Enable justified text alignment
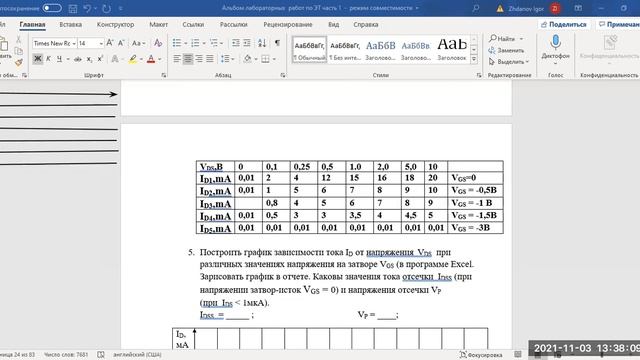Screen dimensions: 640x360 tap(210, 59)
